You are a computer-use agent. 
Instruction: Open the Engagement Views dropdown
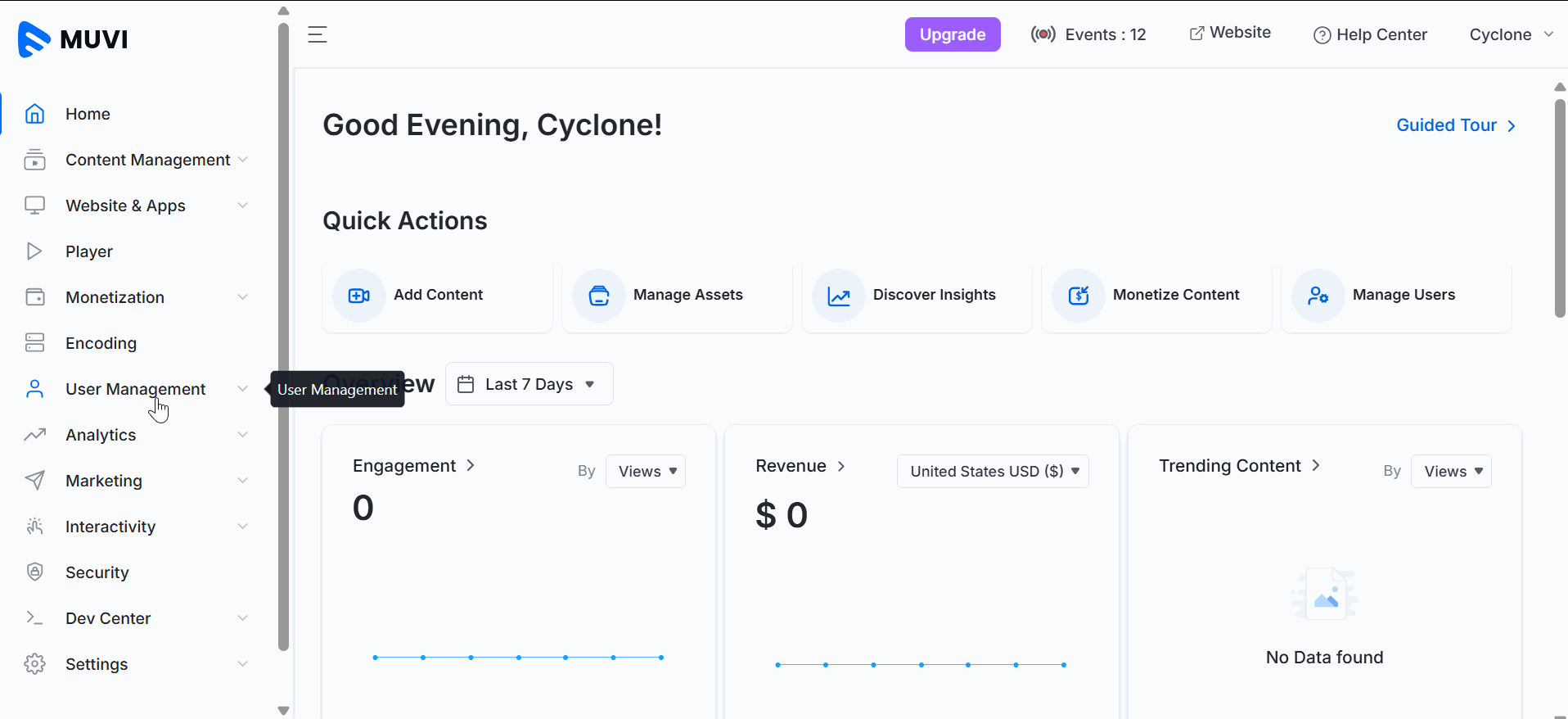coord(646,471)
